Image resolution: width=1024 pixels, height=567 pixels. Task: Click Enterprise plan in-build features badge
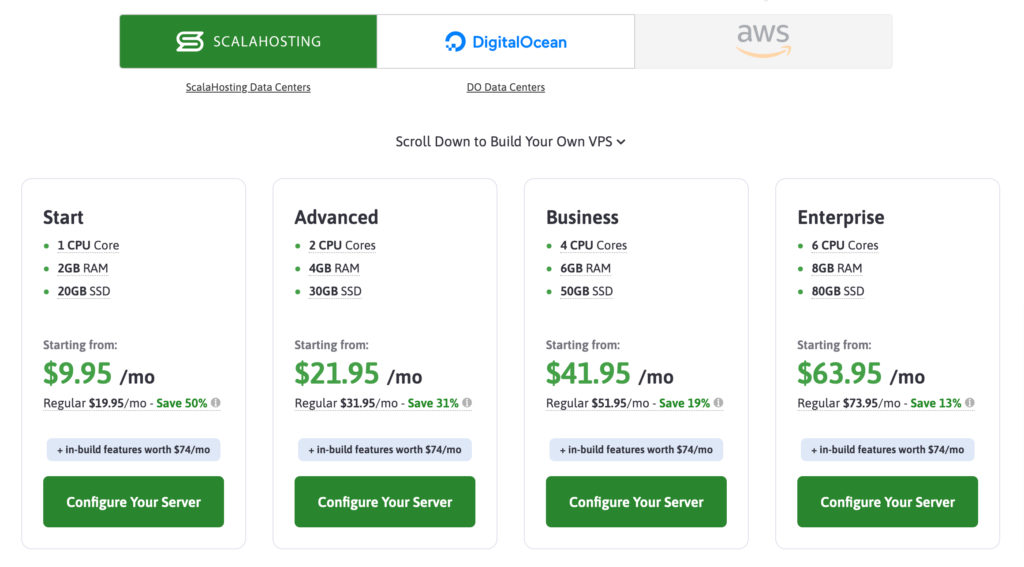pyautogui.click(x=888, y=449)
